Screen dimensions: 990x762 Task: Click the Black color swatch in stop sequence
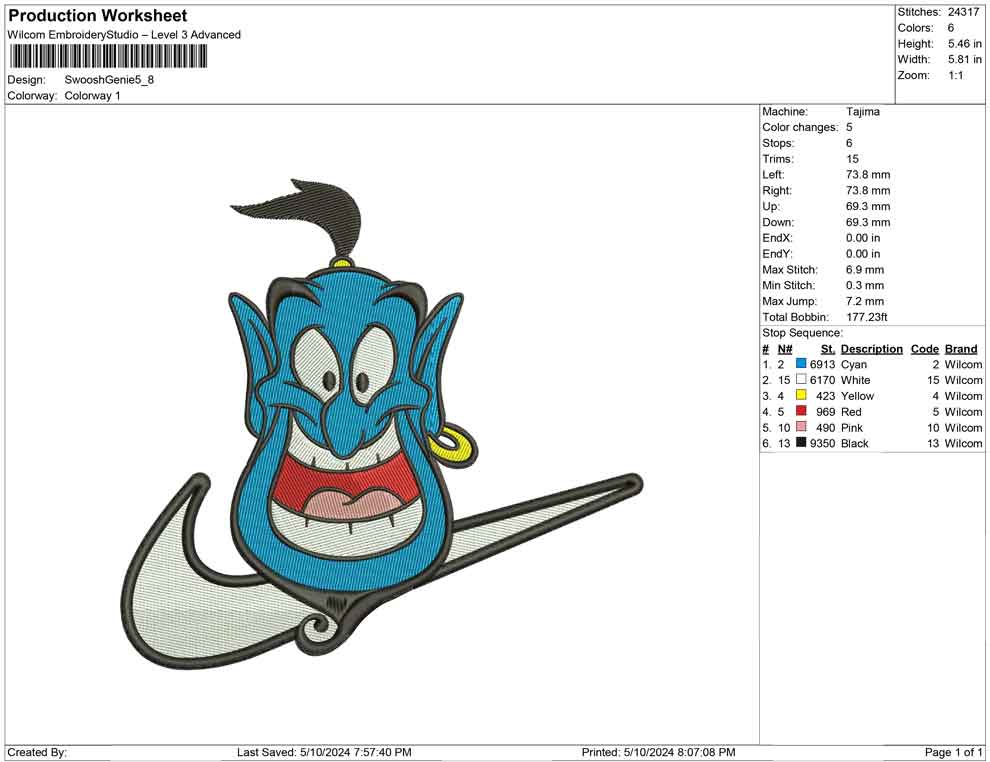pyautogui.click(x=801, y=443)
